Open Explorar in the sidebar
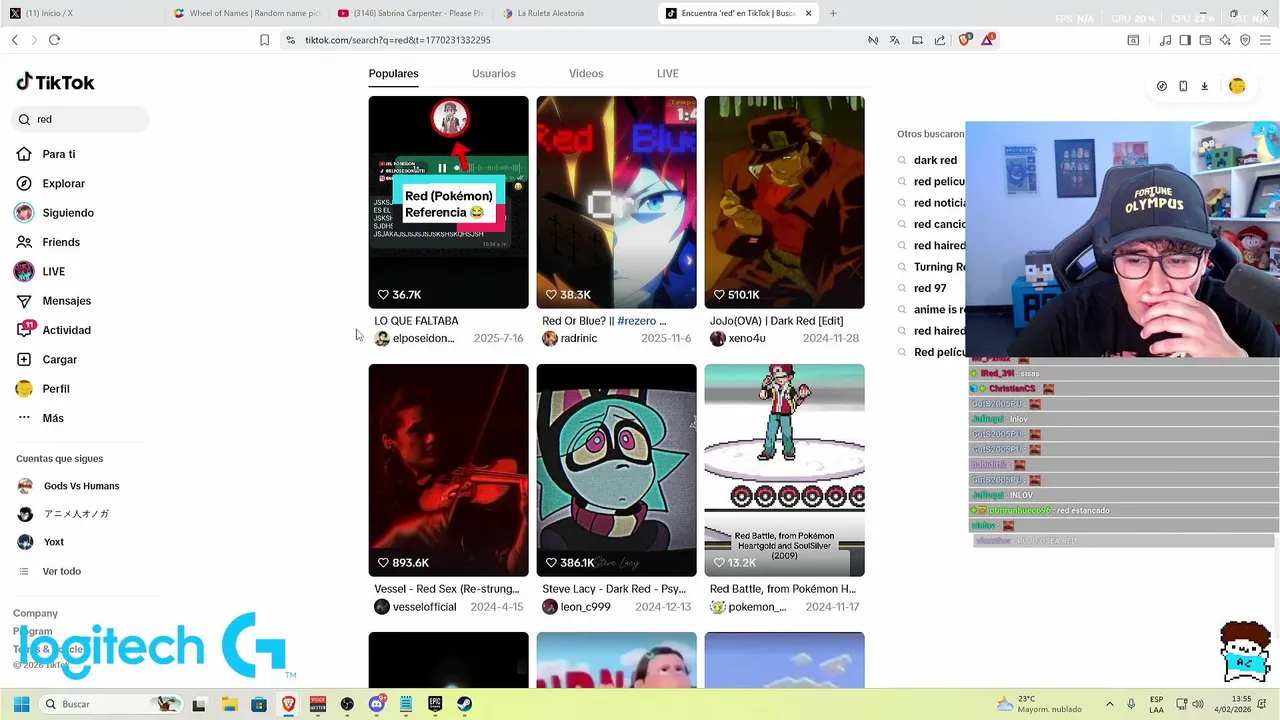 pyautogui.click(x=51, y=183)
